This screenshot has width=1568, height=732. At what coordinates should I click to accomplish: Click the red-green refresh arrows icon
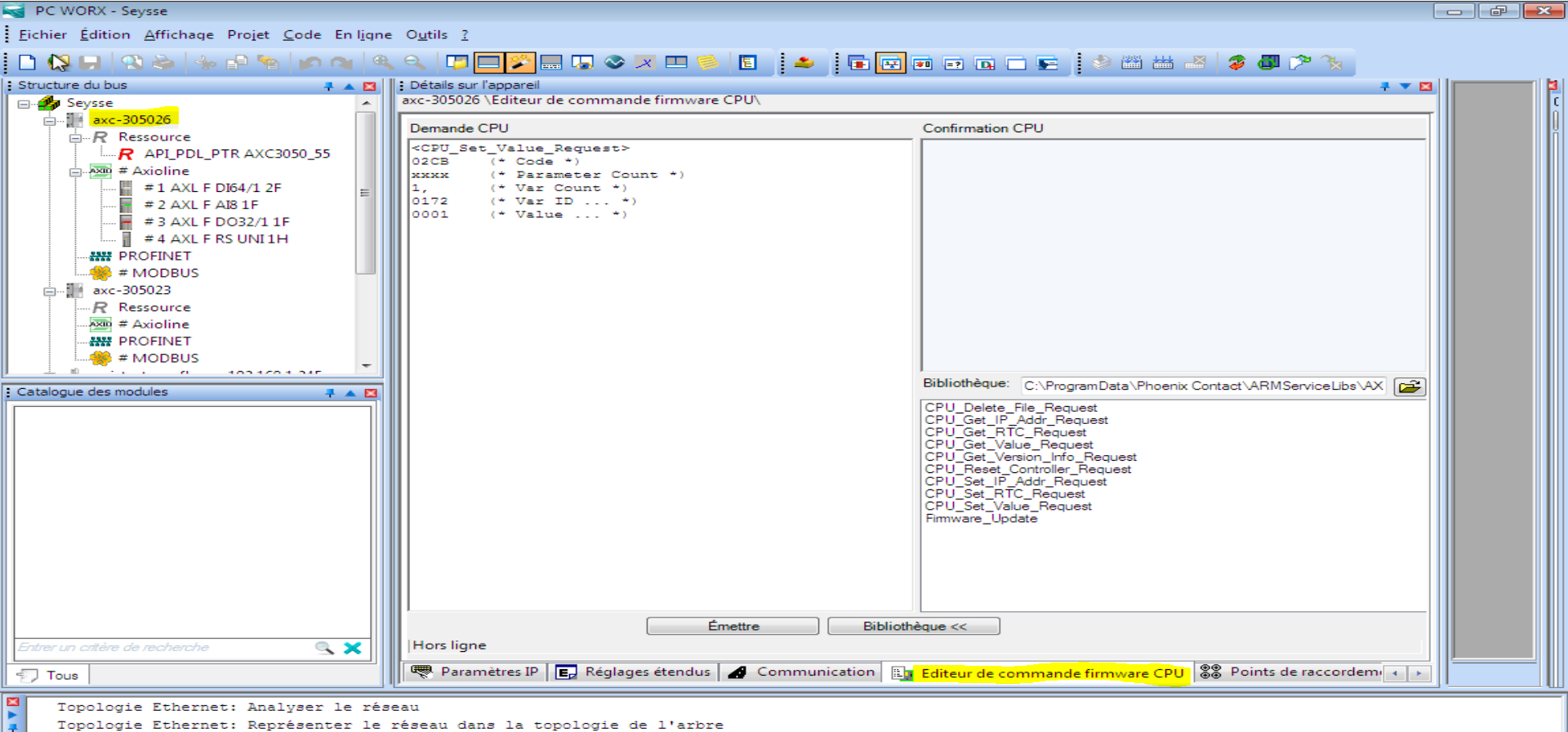pos(1236,63)
